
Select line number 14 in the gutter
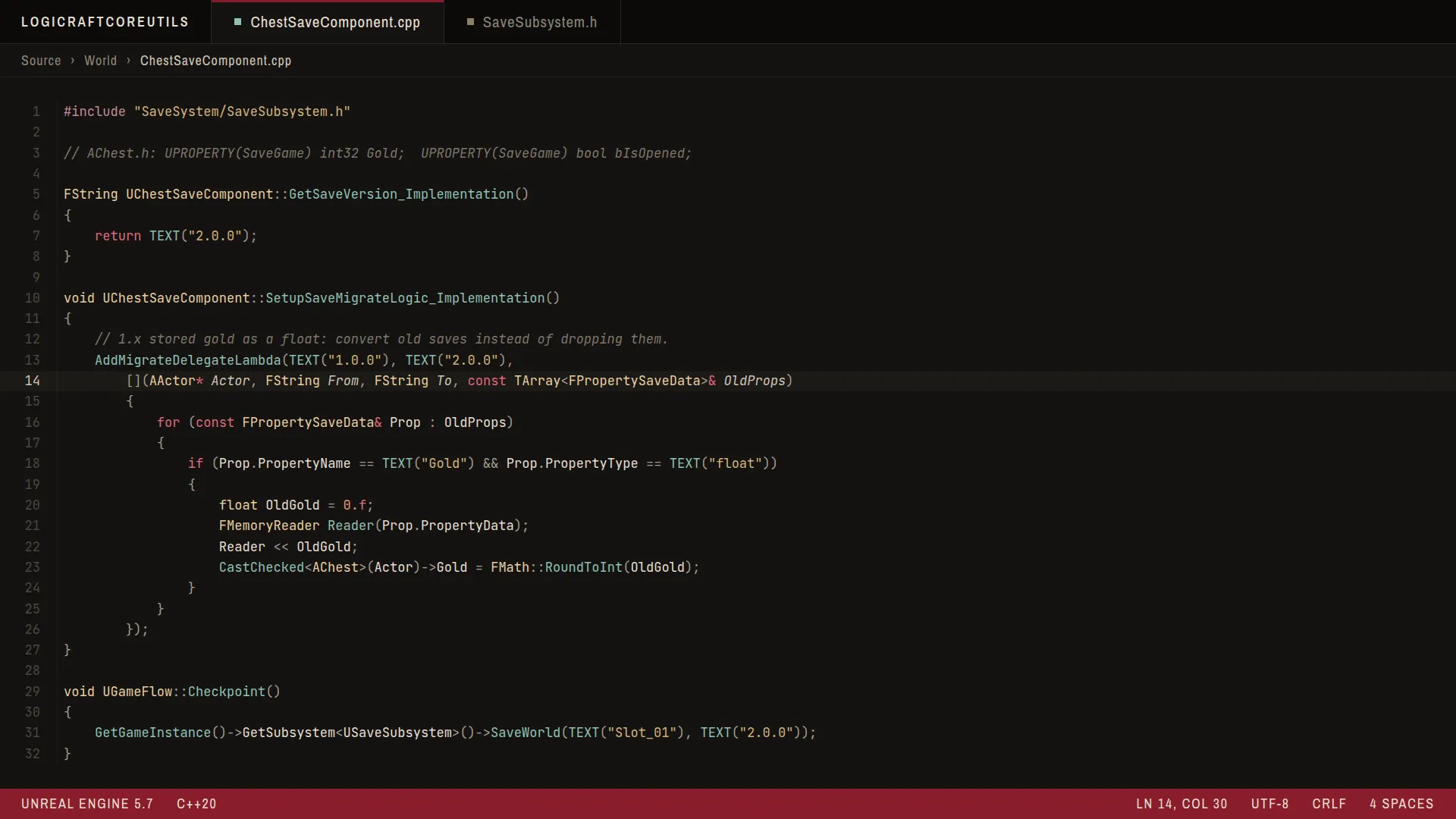click(33, 381)
